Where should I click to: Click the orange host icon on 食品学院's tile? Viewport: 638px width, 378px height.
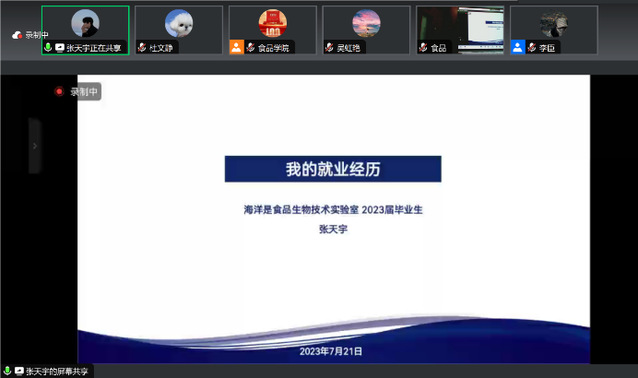236,47
